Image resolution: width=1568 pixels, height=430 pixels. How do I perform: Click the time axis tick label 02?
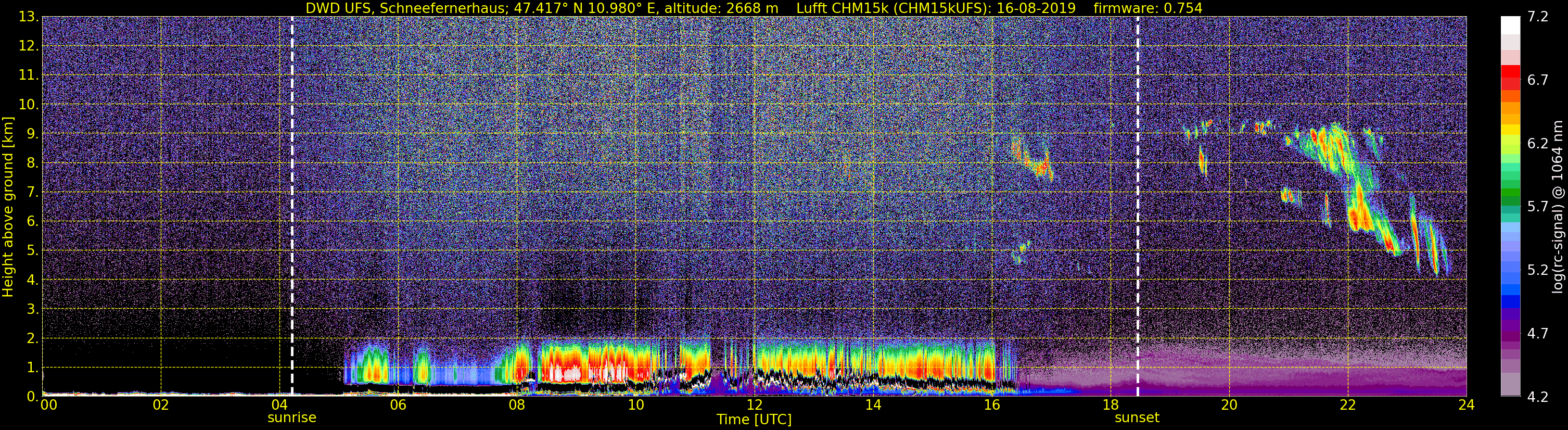(x=161, y=405)
